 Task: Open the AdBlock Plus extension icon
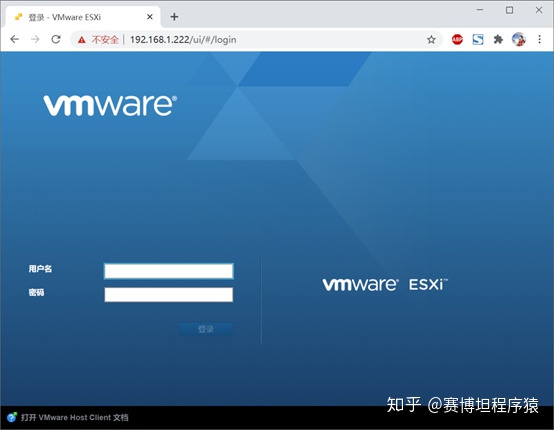click(457, 39)
